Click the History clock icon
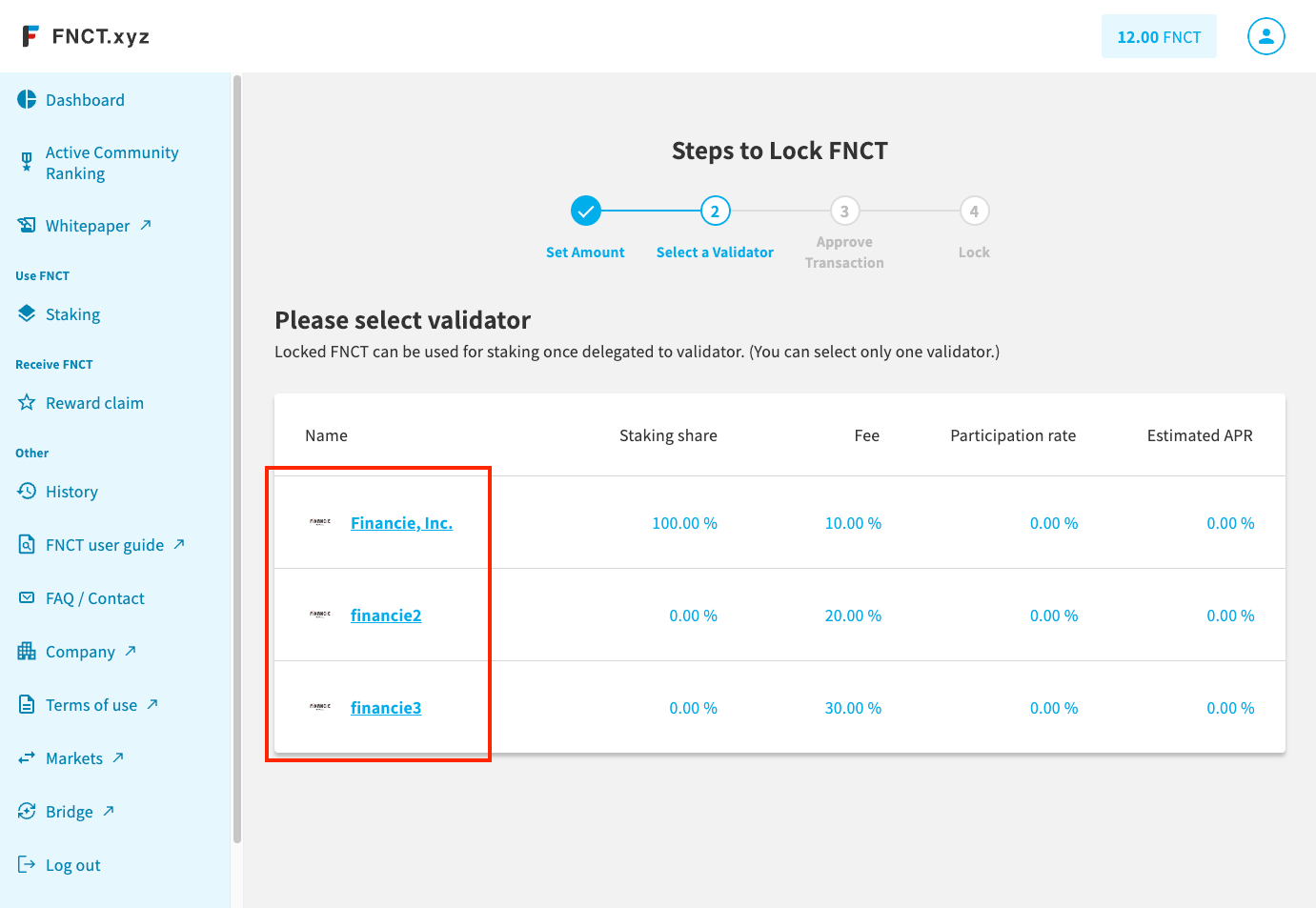The width and height of the screenshot is (1316, 908). point(27,491)
